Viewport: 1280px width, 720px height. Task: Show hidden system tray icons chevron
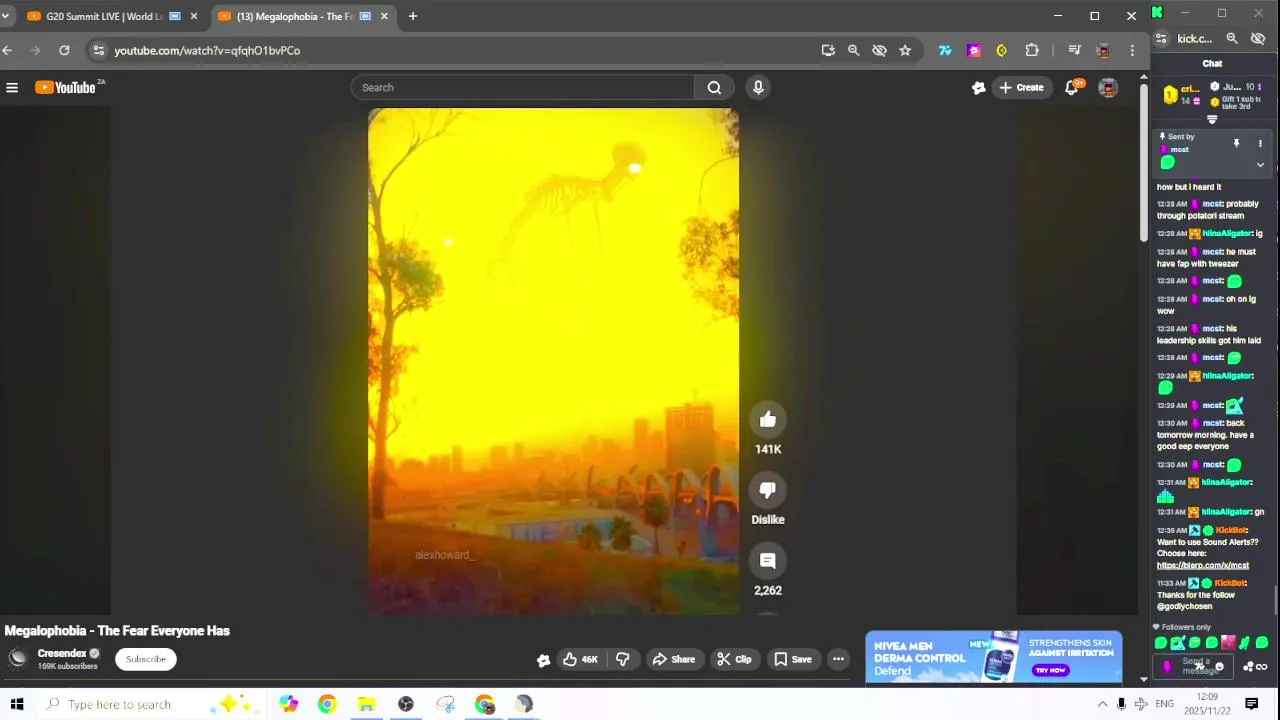tap(1102, 704)
